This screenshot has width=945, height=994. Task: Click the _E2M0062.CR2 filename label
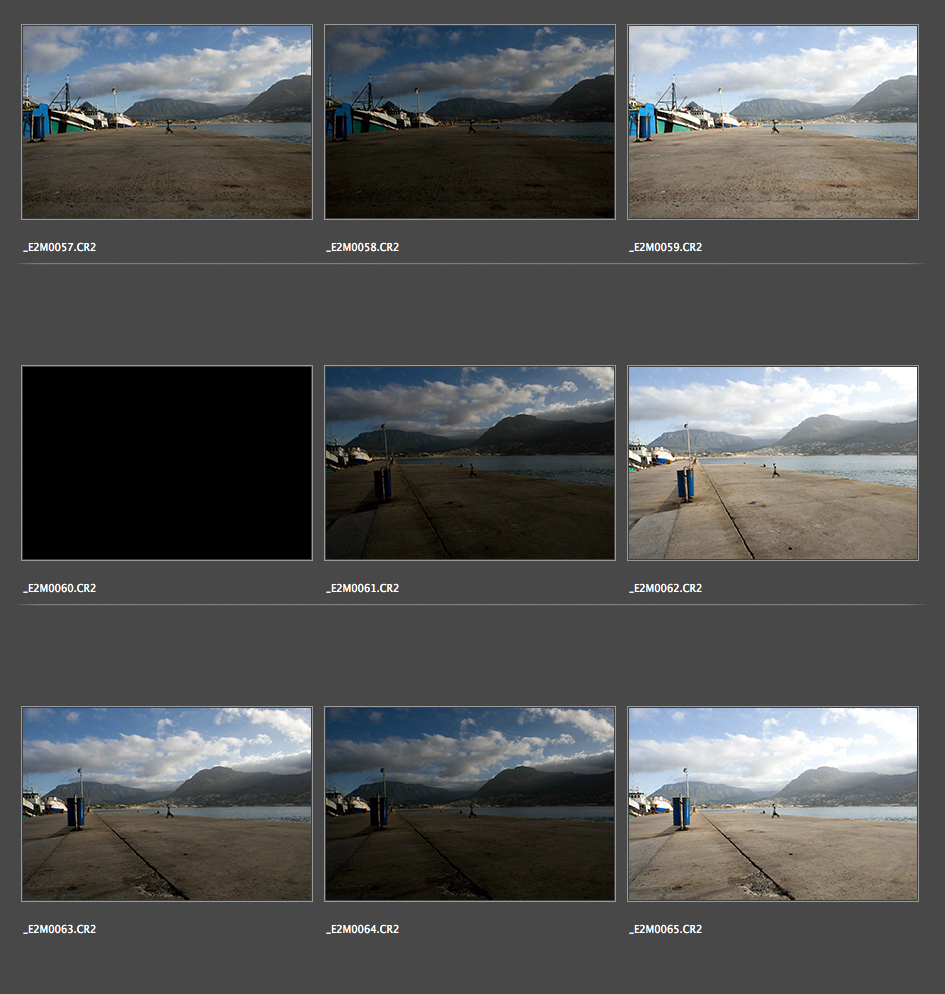pos(666,588)
